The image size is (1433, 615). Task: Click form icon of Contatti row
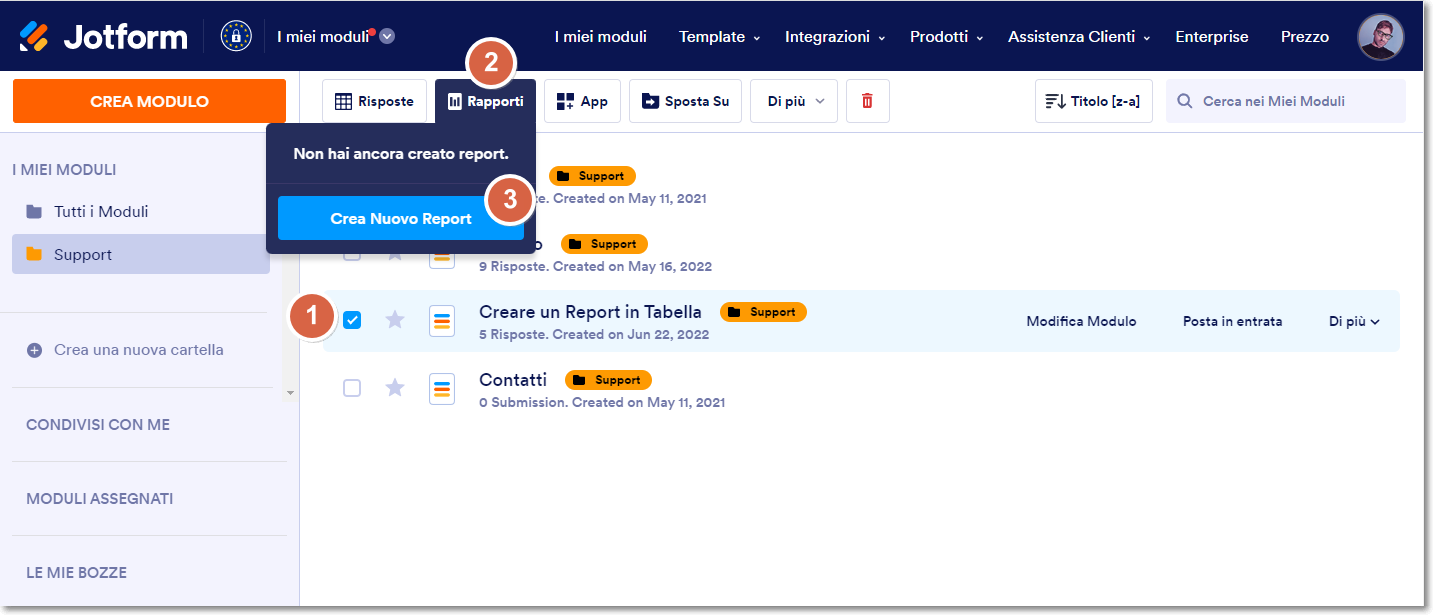[x=442, y=389]
